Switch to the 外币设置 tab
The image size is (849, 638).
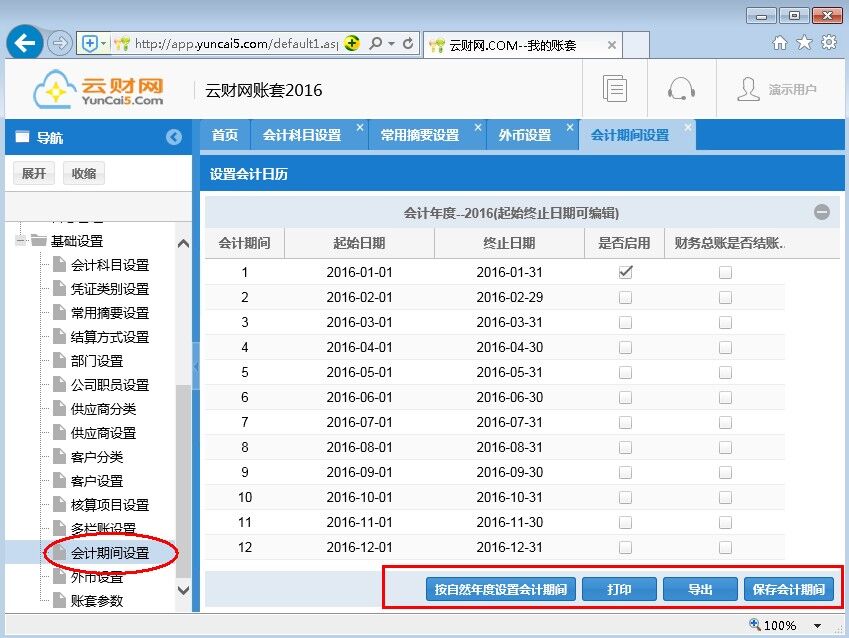[524, 135]
